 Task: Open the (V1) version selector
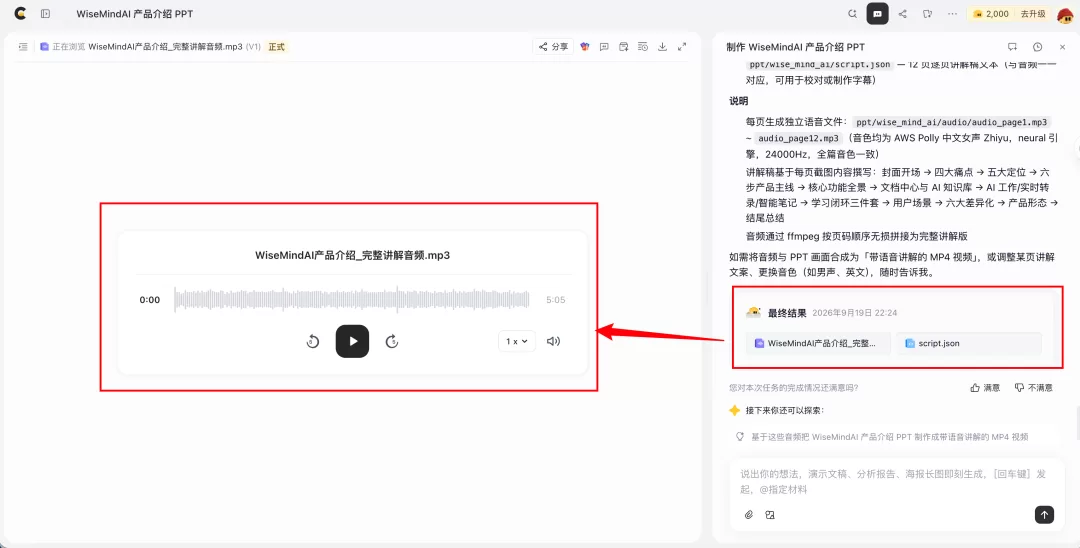tap(253, 47)
